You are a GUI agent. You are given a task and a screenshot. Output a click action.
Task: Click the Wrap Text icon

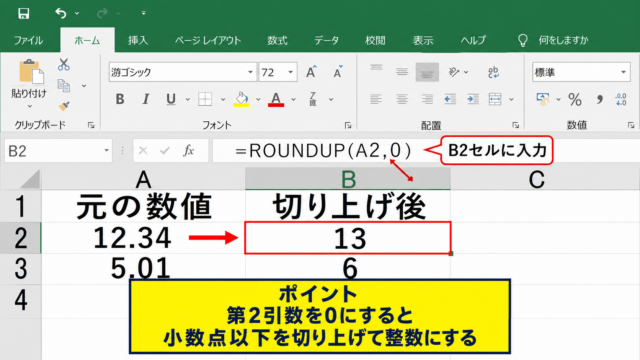pos(493,72)
